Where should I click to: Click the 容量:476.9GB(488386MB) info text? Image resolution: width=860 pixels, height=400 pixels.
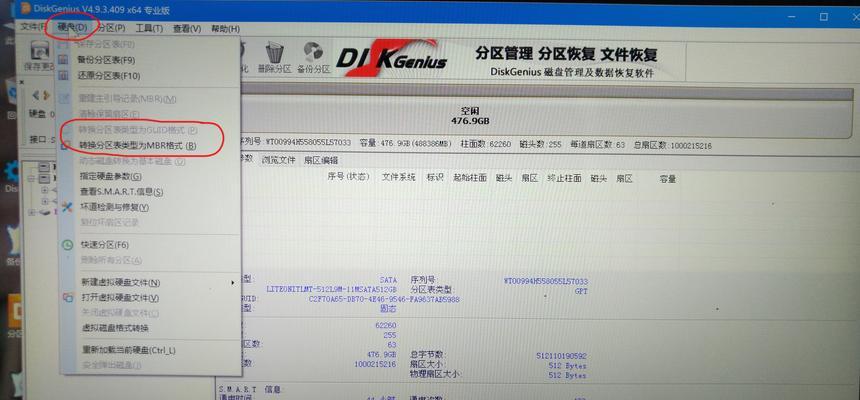tap(405, 143)
